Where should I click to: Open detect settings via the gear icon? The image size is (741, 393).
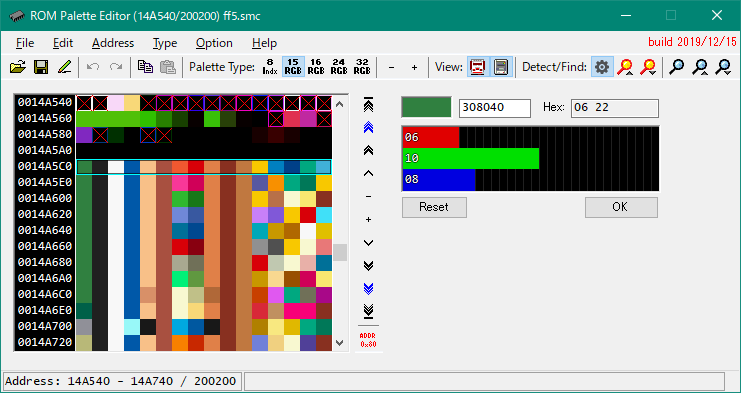click(x=602, y=67)
